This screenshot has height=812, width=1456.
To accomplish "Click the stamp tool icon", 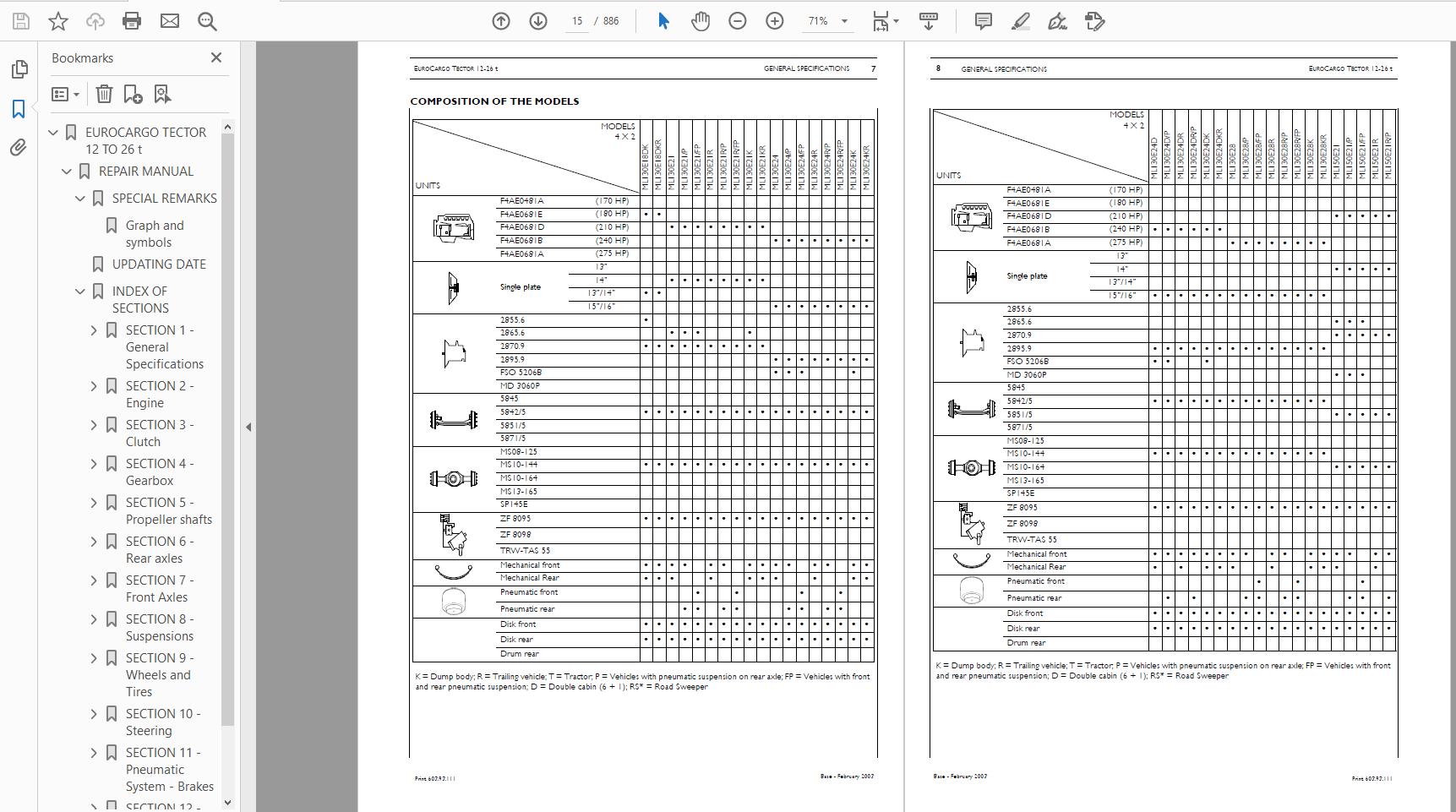I will [1095, 21].
